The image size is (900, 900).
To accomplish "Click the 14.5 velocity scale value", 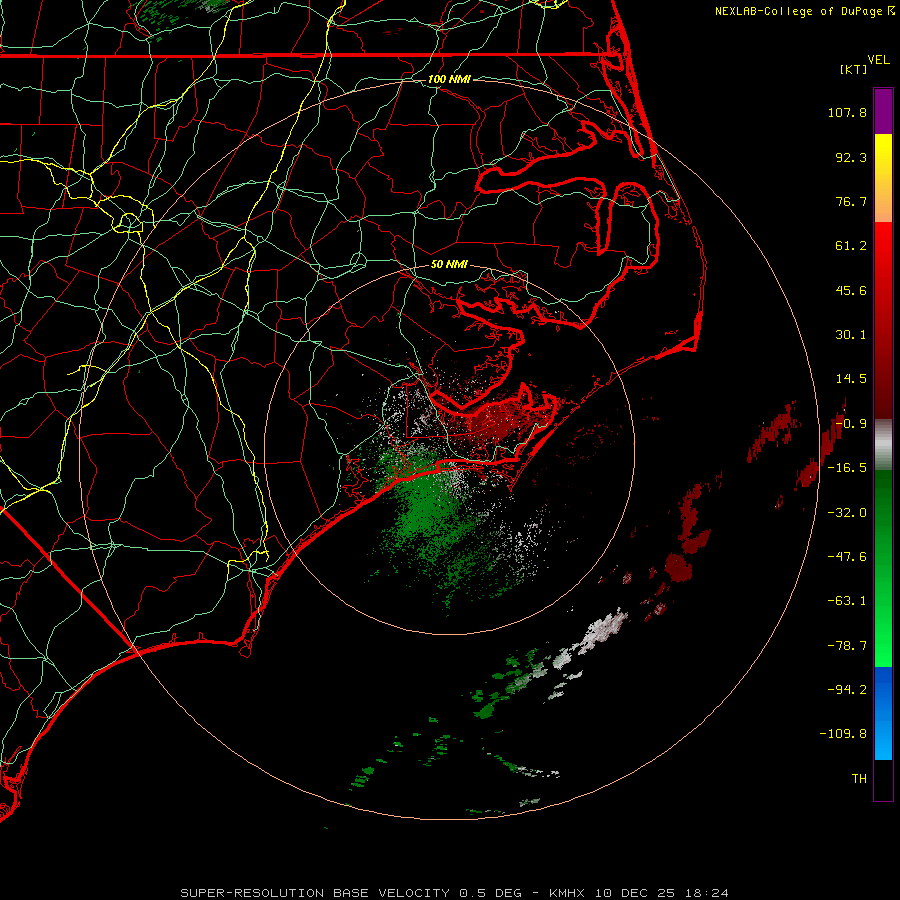I will tap(851, 379).
